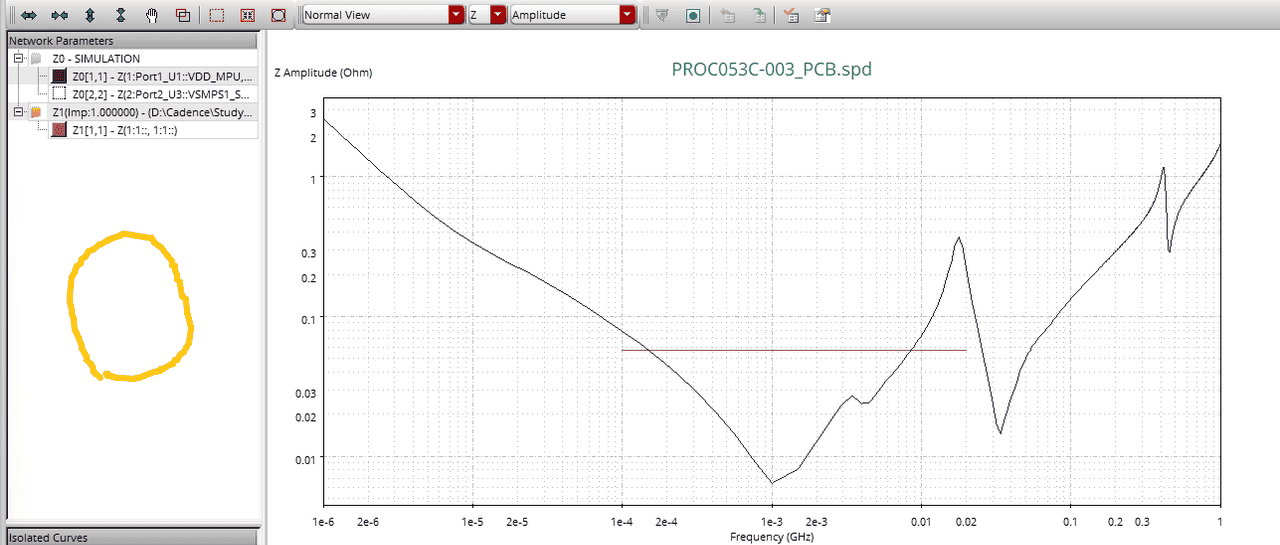Select the dashed rectangle zoom-area tool

[216, 15]
